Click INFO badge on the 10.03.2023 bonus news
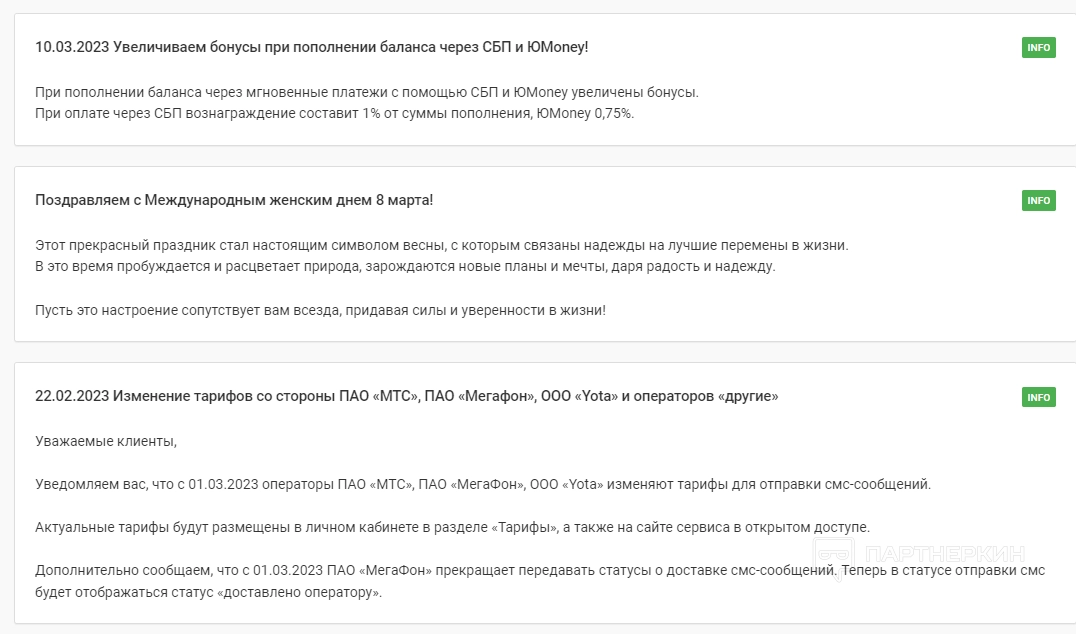This screenshot has height=634, width=1076. tap(1038, 47)
